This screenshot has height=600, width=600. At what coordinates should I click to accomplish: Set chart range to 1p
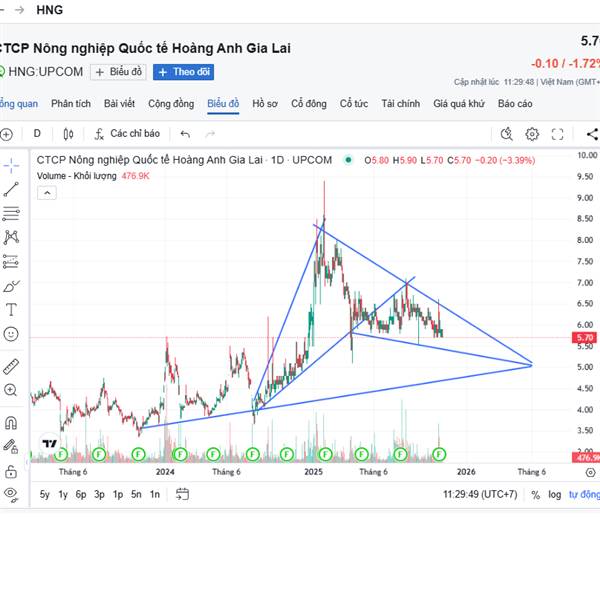pyautogui.click(x=118, y=494)
